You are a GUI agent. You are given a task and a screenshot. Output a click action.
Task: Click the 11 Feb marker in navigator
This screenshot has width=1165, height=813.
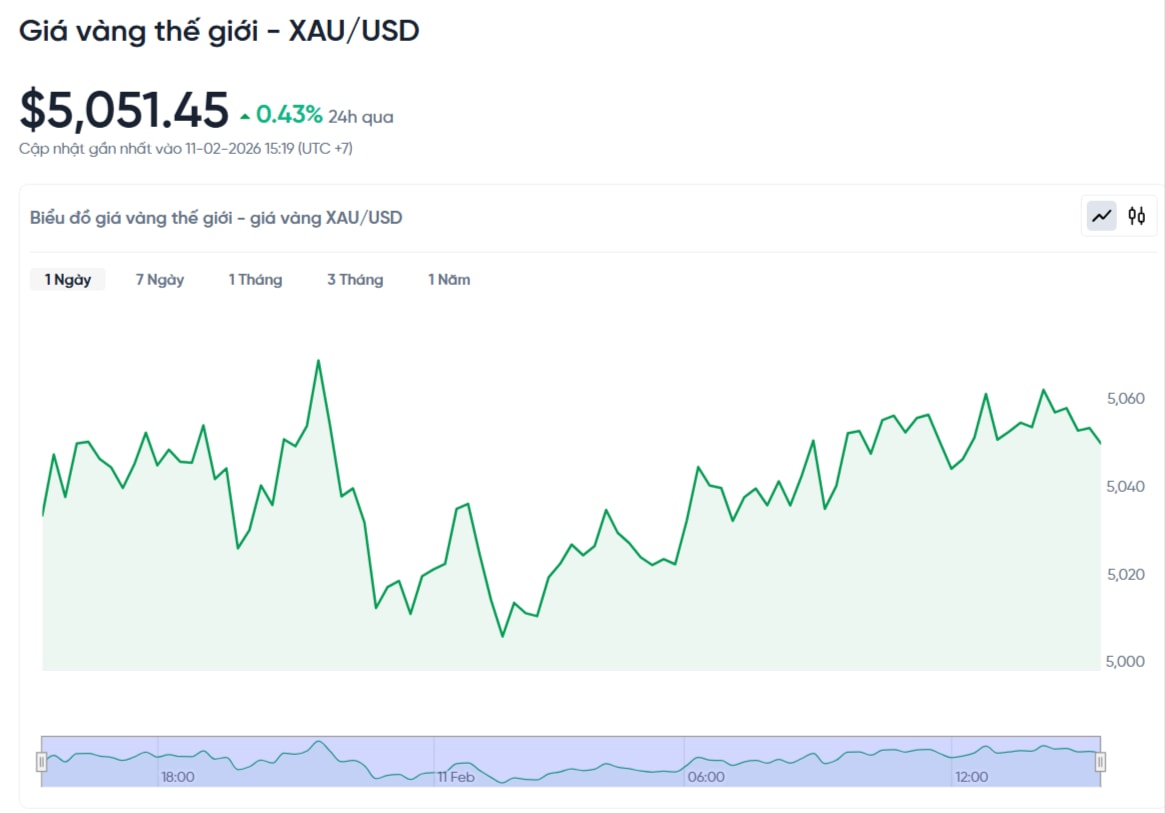click(x=455, y=777)
